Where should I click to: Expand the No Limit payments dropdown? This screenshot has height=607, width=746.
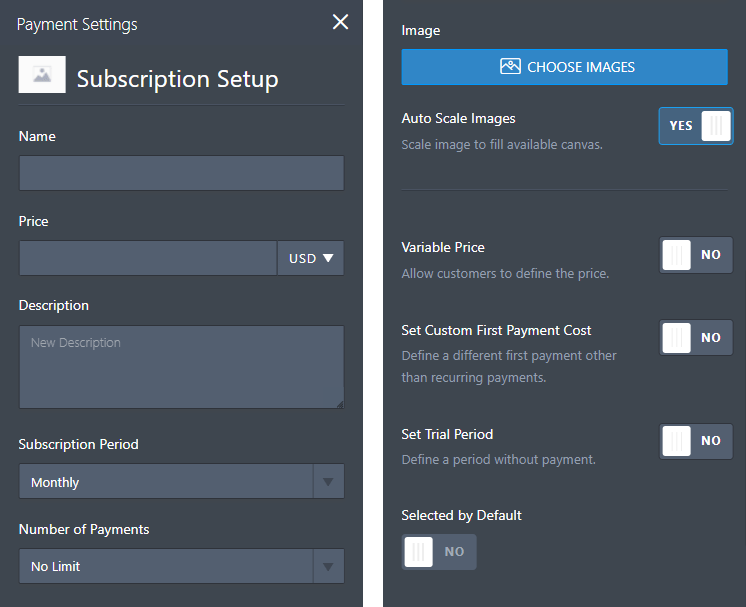tap(167, 566)
